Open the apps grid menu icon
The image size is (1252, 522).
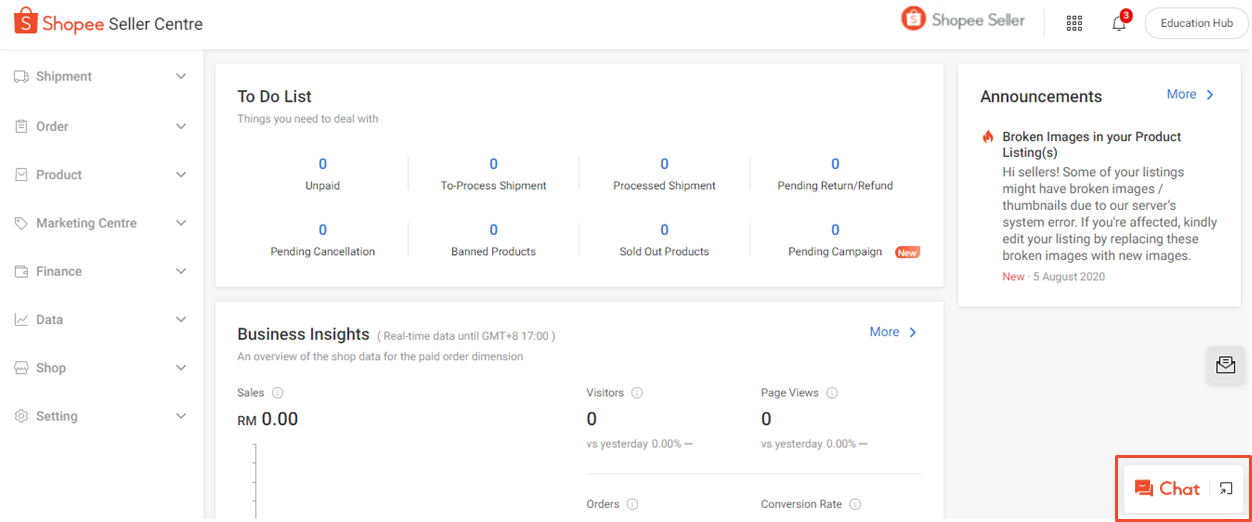click(x=1074, y=23)
